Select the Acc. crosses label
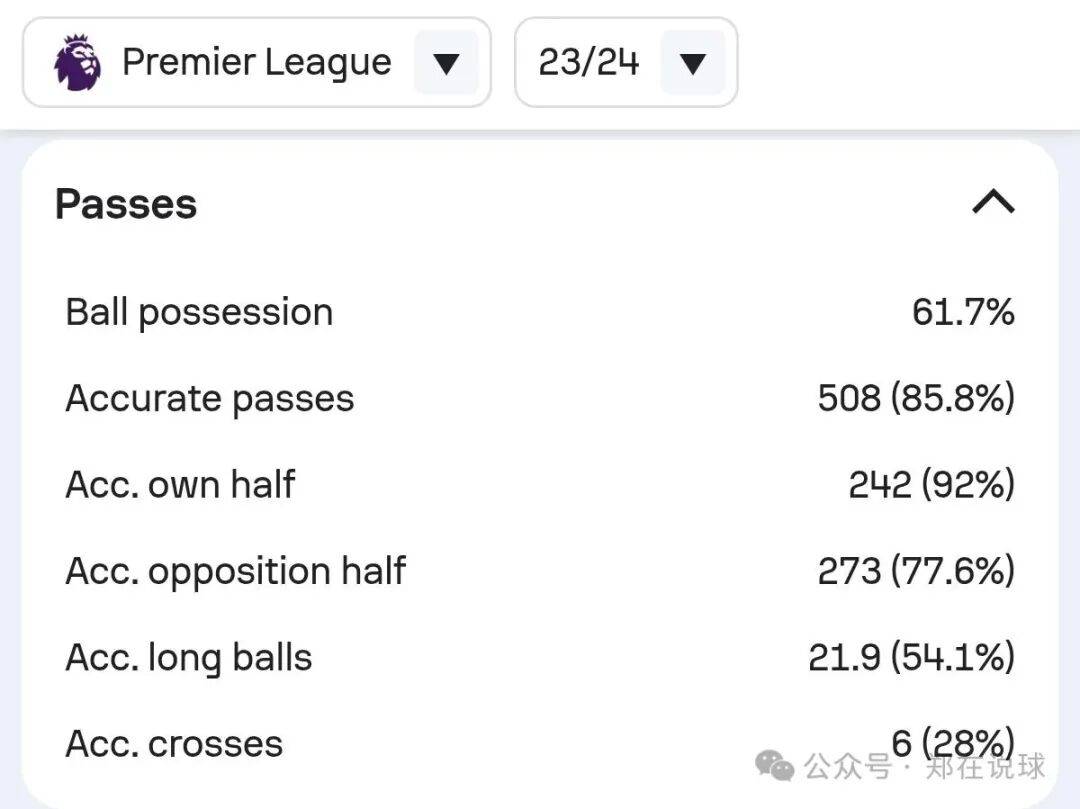This screenshot has height=809, width=1080. pos(174,744)
